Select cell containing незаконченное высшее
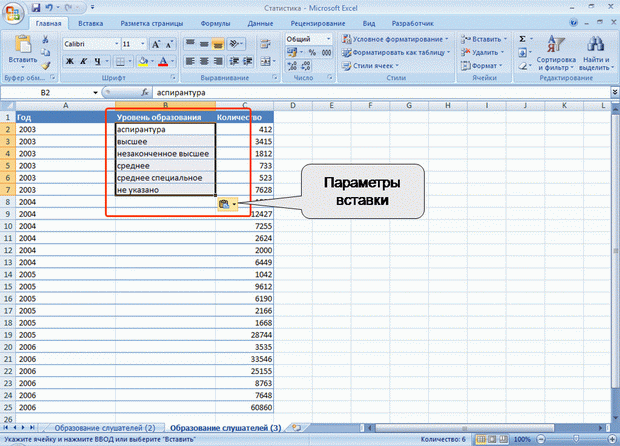This screenshot has width=620, height=446. click(x=165, y=154)
